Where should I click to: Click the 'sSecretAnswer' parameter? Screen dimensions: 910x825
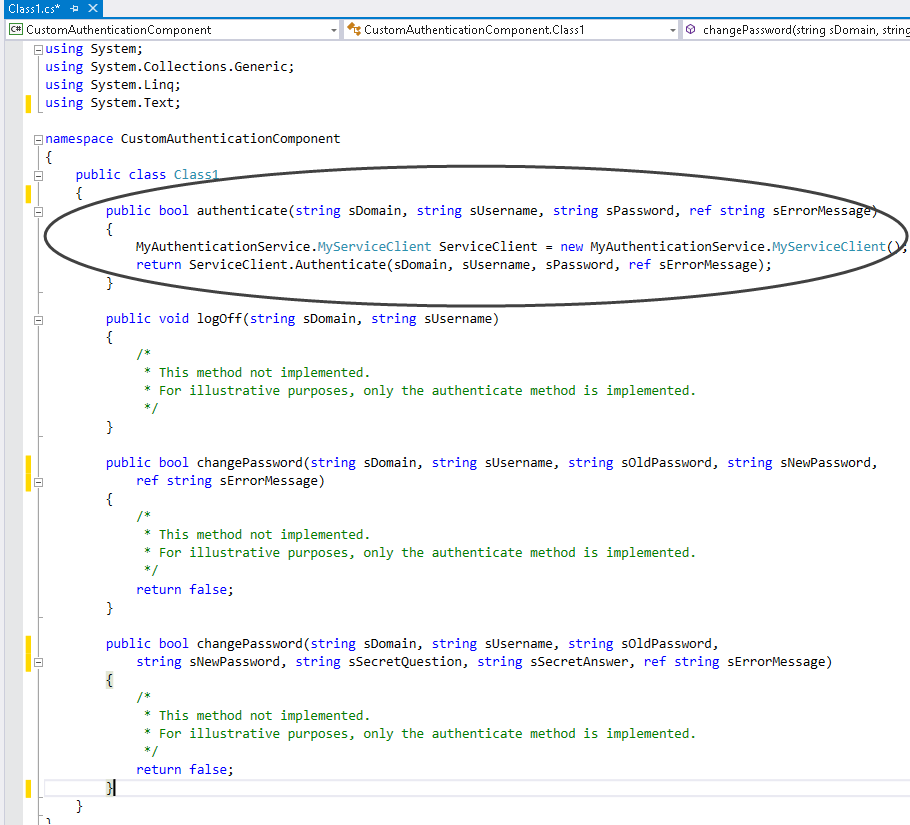click(579, 661)
